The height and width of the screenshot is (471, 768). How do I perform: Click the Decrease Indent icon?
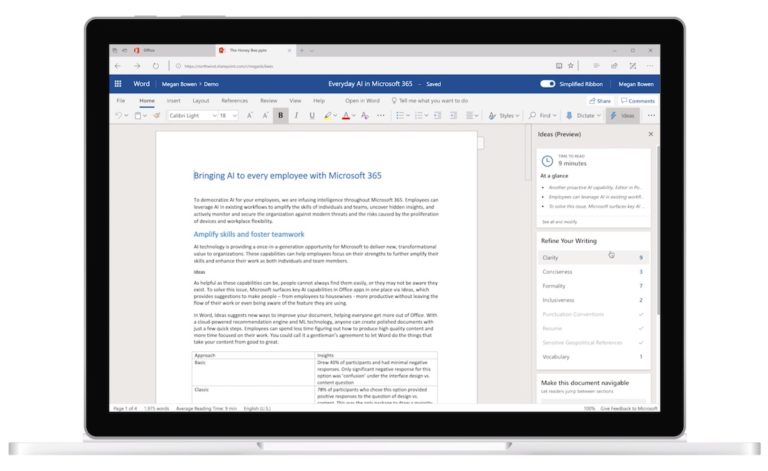437,116
